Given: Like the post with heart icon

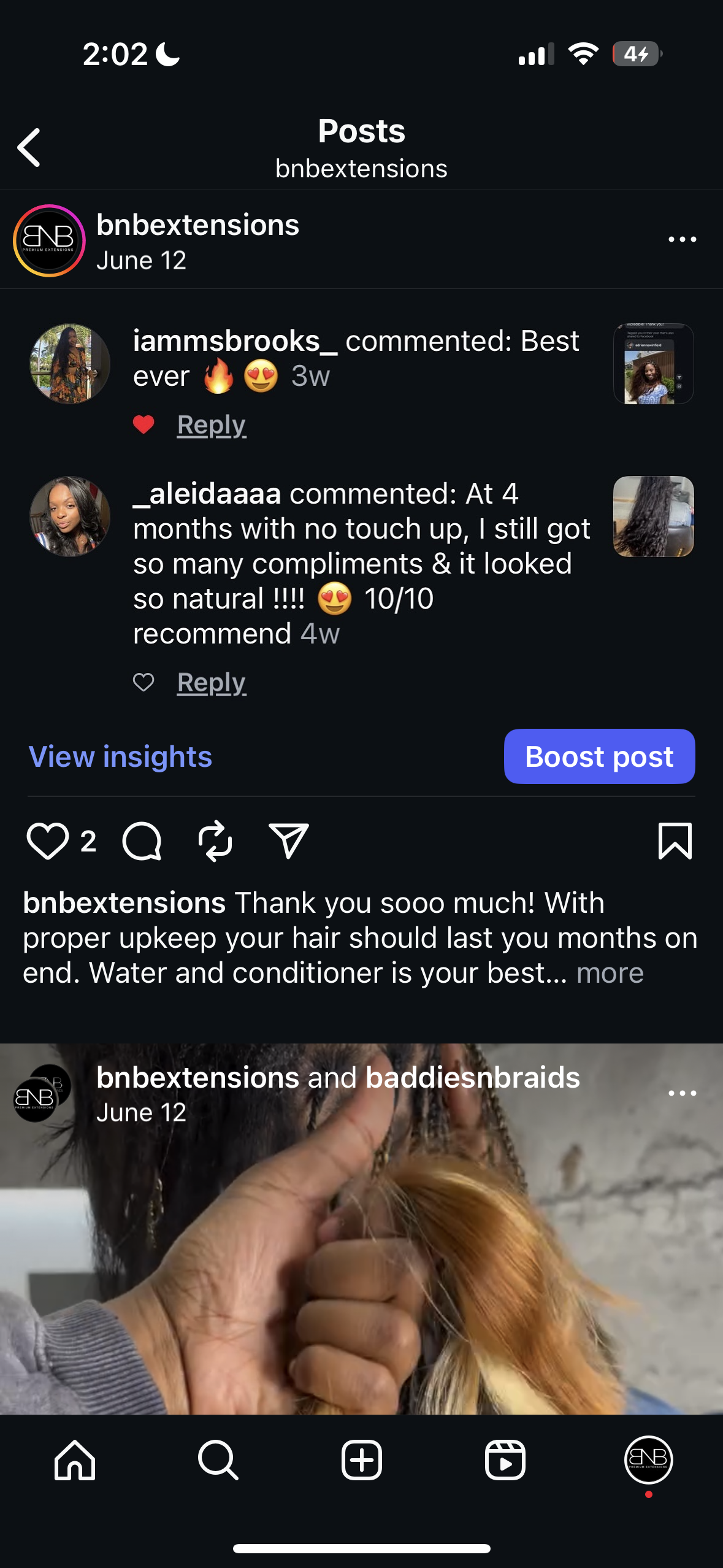Looking at the screenshot, I should (47, 841).
